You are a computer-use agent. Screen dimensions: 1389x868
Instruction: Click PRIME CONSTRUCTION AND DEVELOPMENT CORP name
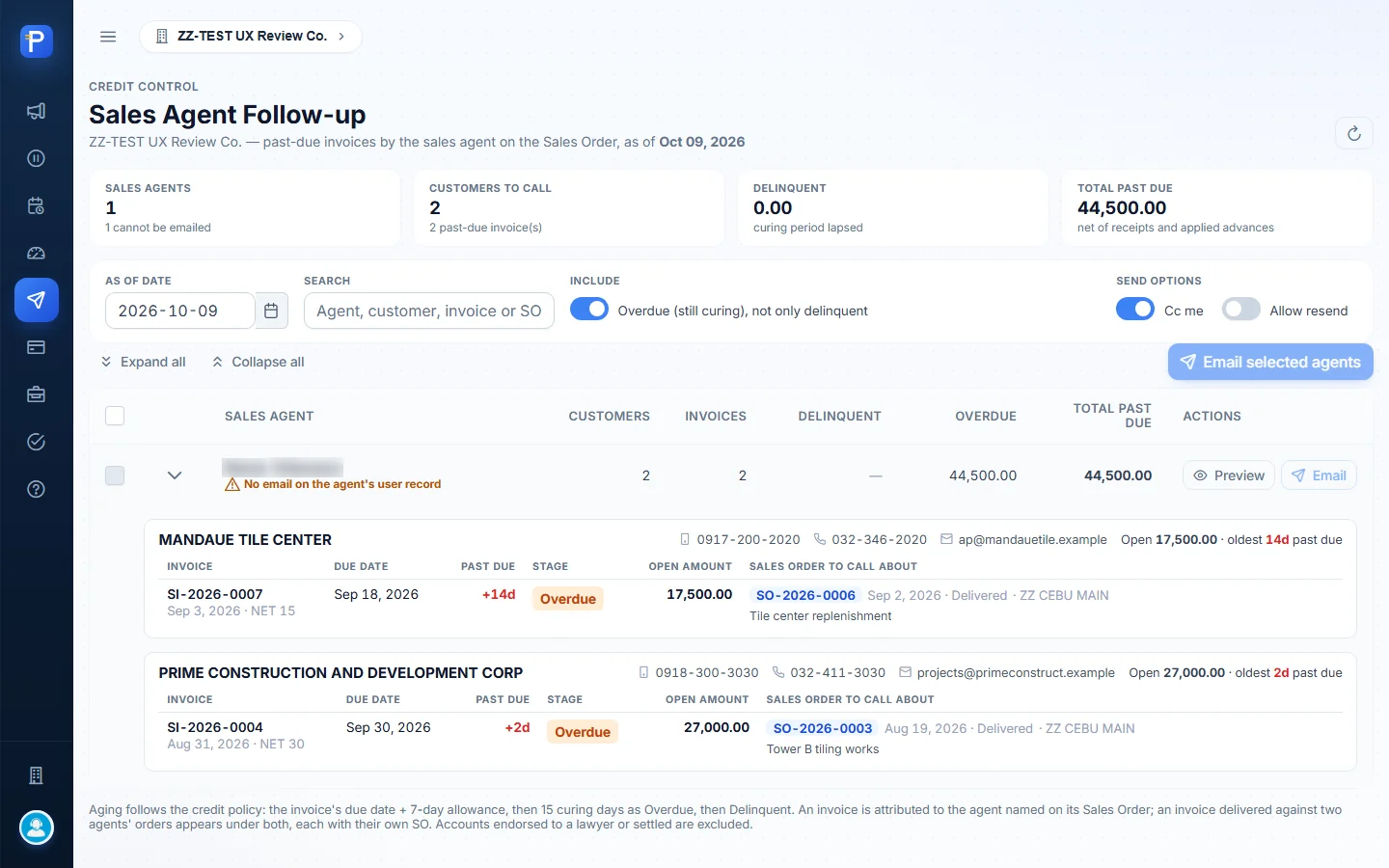coord(340,673)
